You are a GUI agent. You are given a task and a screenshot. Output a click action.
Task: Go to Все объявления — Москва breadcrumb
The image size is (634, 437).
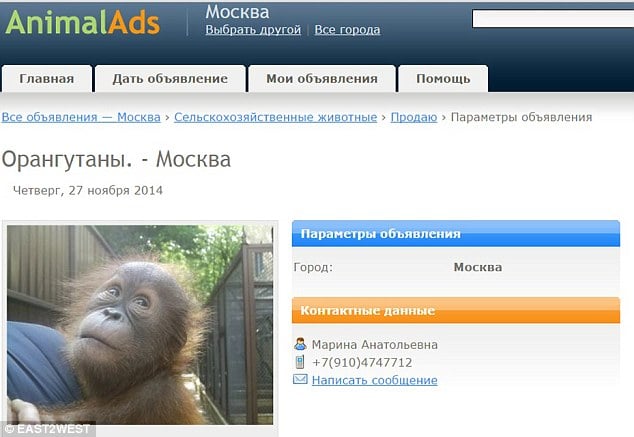pyautogui.click(x=81, y=117)
